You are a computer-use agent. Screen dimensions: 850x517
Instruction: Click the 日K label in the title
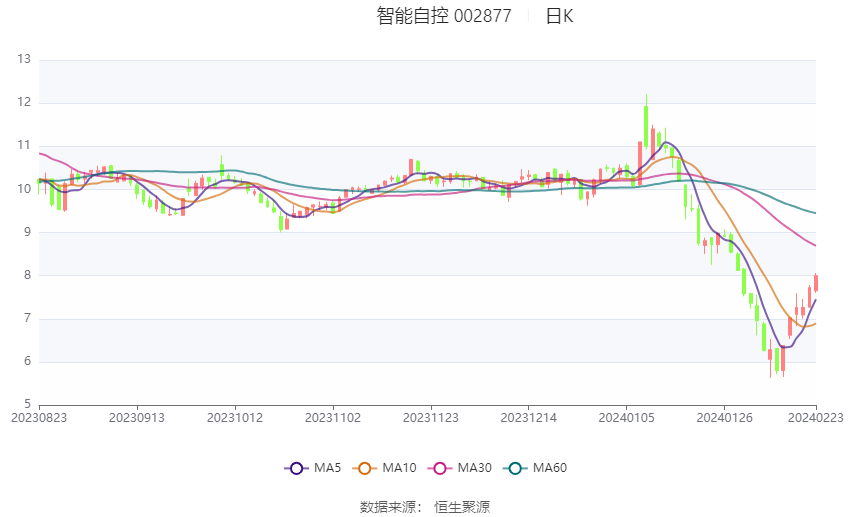click(x=559, y=16)
